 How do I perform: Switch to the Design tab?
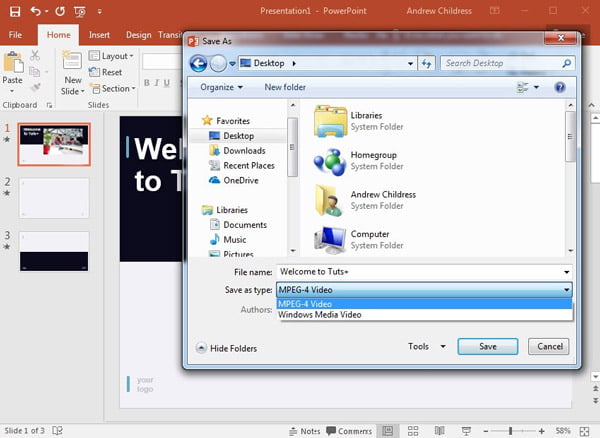139,35
